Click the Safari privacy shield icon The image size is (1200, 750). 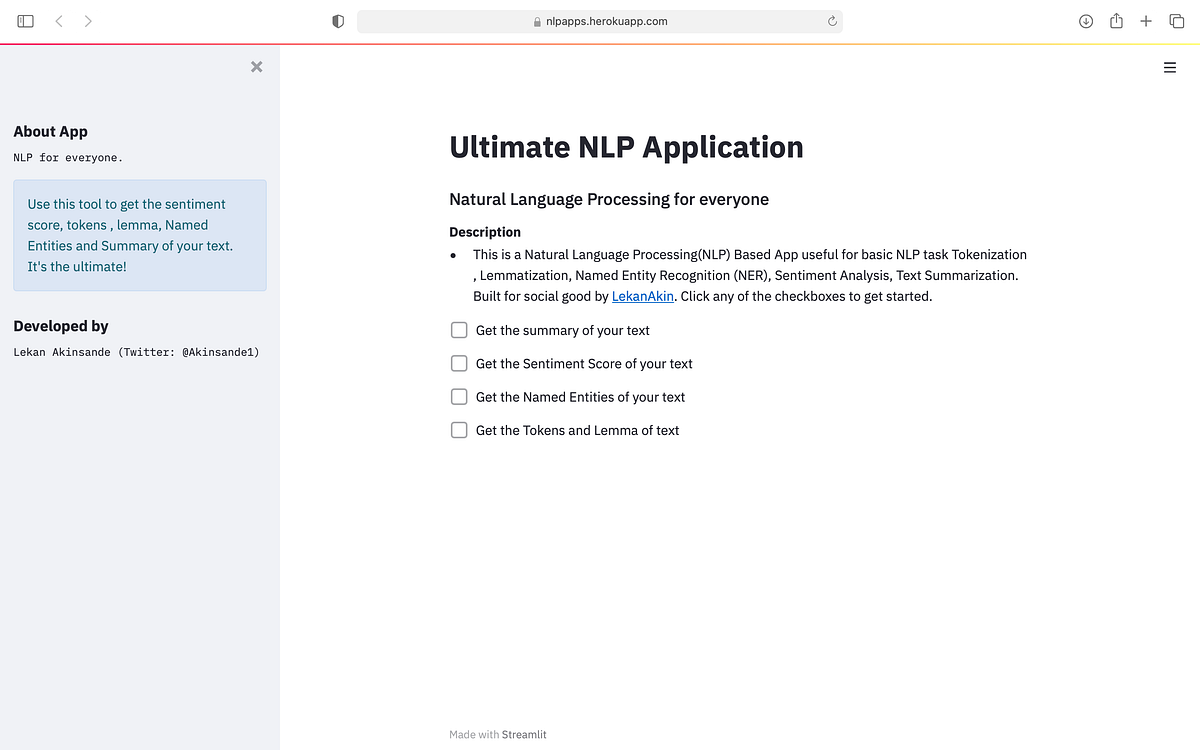[x=337, y=20]
